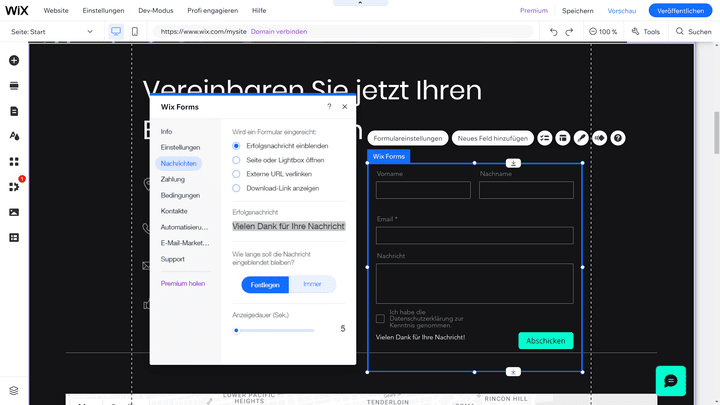Open the Hilfe menu
Screen dimensions: 720x405
259,11
